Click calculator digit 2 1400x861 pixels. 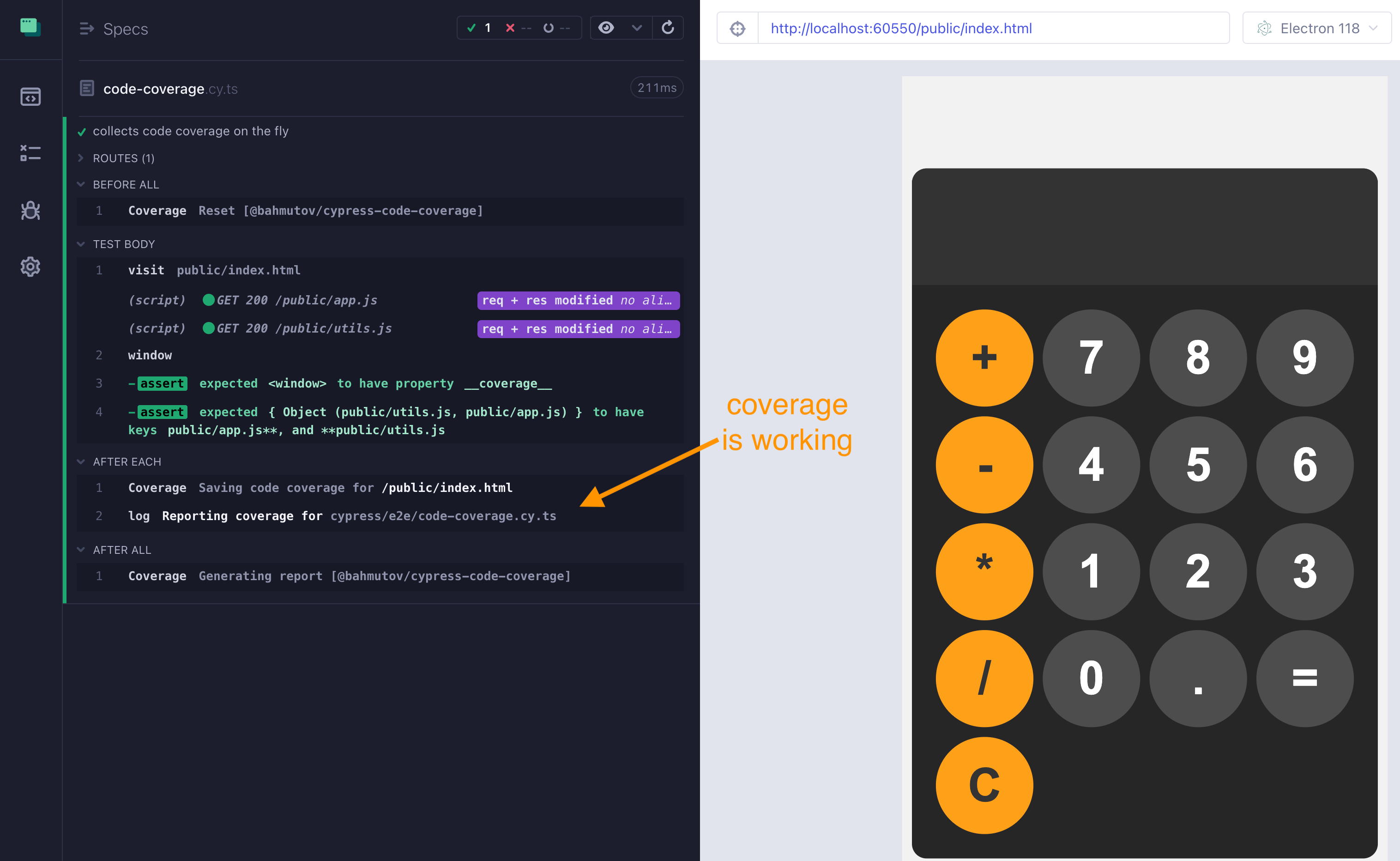1198,571
